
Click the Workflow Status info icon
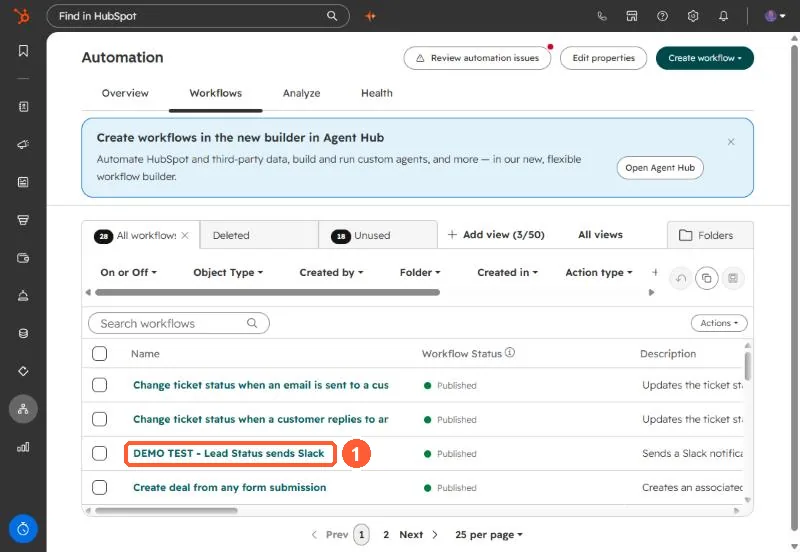(510, 353)
